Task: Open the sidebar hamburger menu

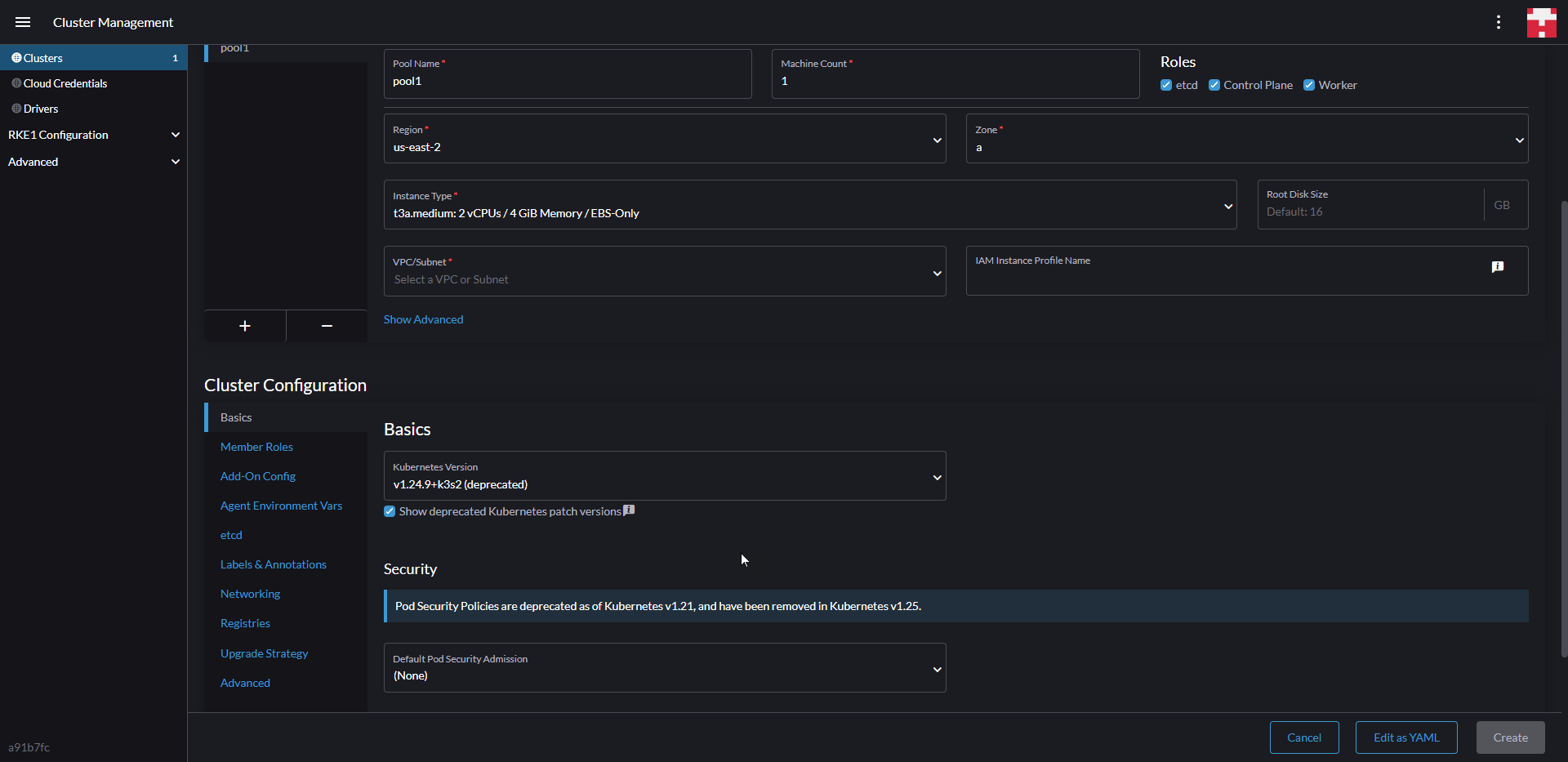Action: [23, 22]
